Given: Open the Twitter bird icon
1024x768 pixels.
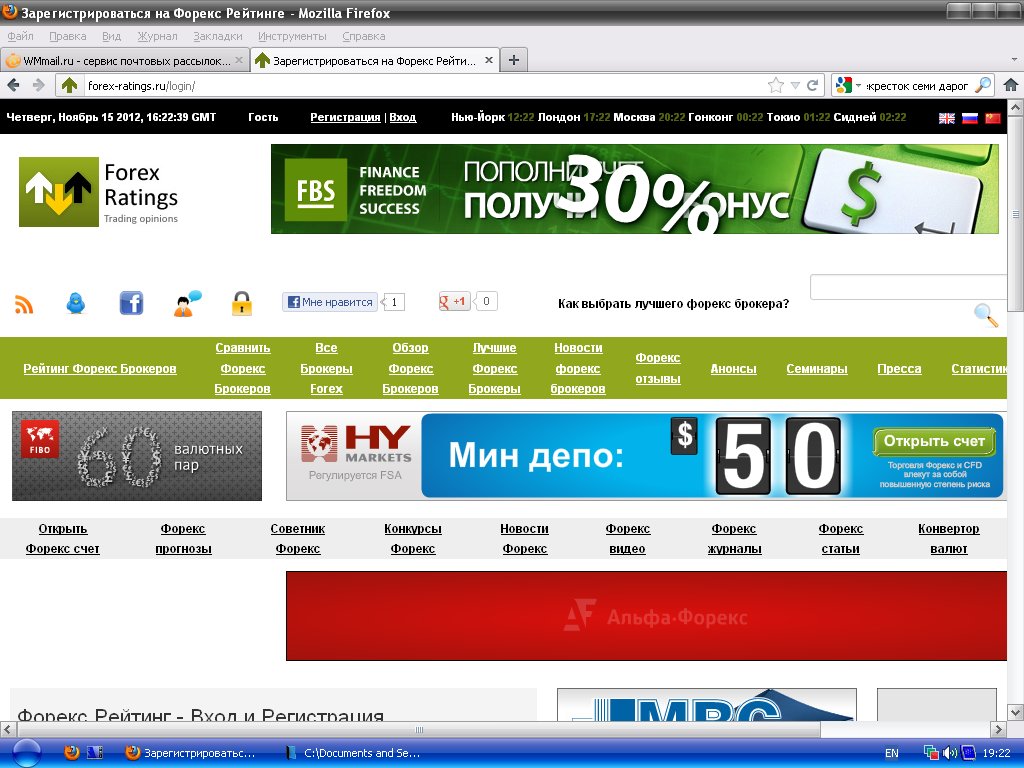Looking at the screenshot, I should click(x=76, y=303).
